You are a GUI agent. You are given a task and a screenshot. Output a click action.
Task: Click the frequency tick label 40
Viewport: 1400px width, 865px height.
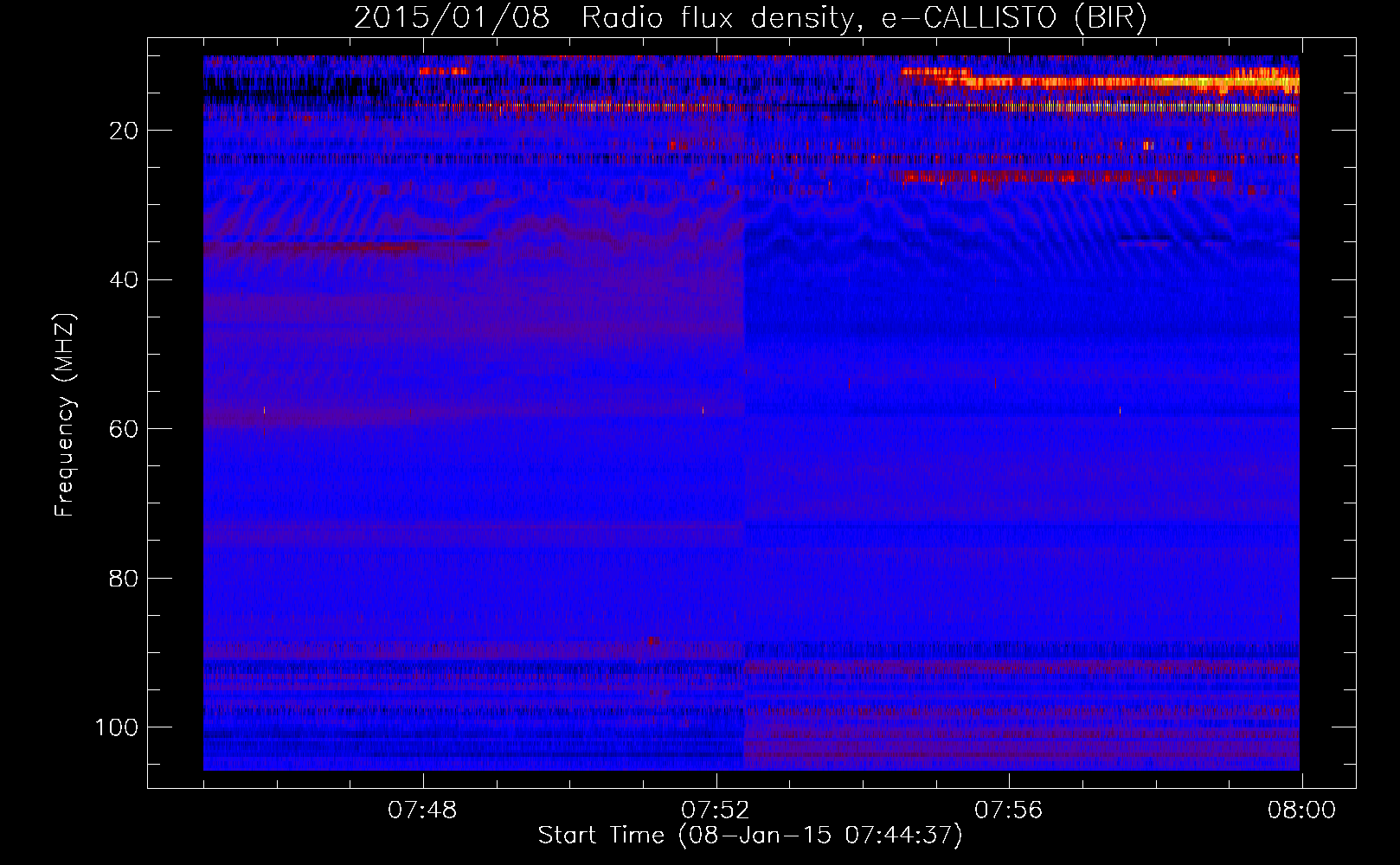[x=124, y=279]
